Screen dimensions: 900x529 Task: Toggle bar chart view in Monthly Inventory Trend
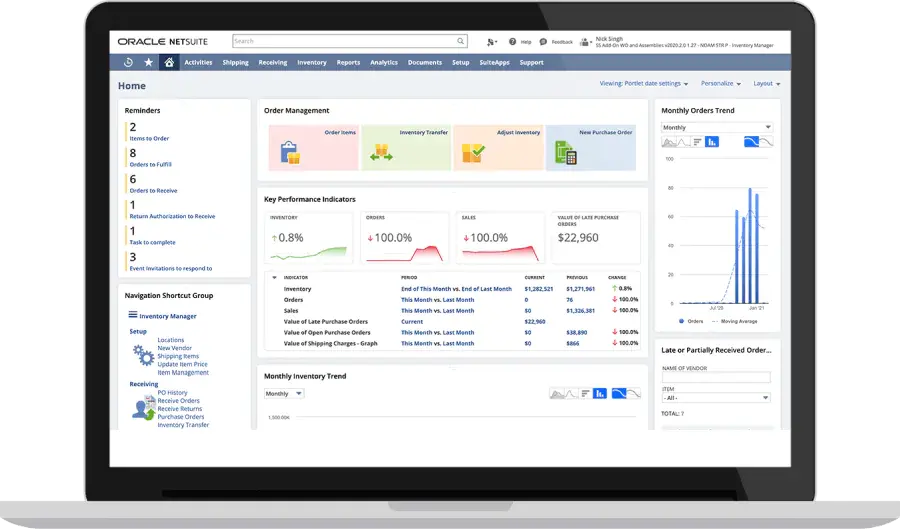point(599,394)
